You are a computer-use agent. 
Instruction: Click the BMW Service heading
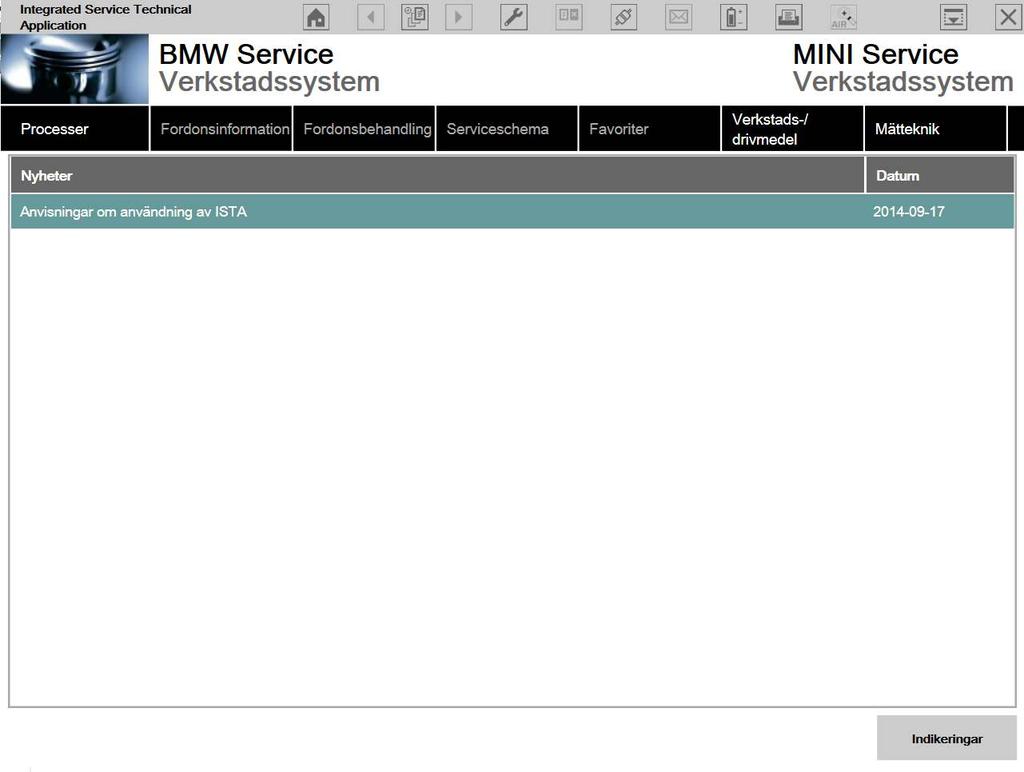(x=246, y=54)
